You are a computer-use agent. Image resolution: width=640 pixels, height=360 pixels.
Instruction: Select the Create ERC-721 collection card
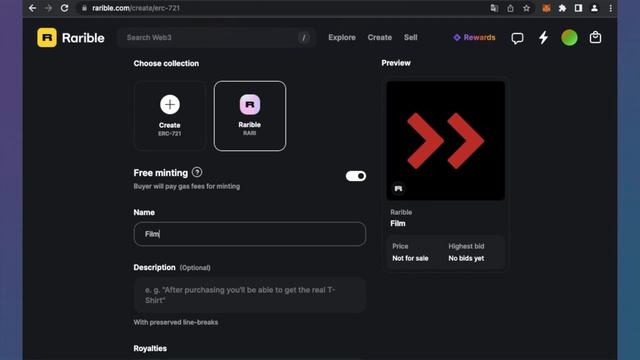(x=170, y=116)
